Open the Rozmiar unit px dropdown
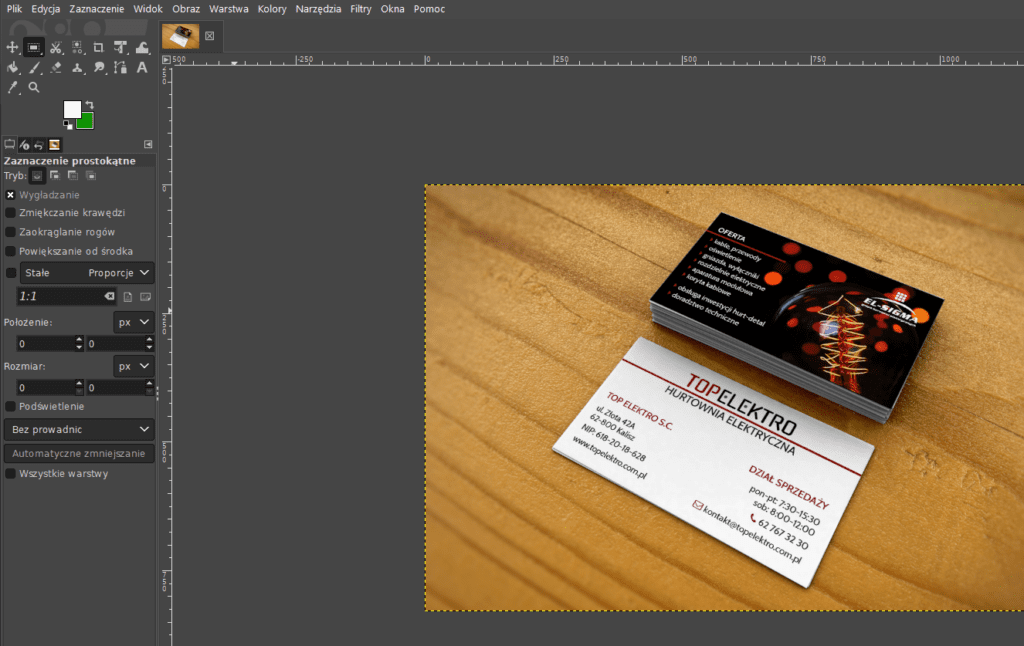1024x646 pixels. coord(134,366)
